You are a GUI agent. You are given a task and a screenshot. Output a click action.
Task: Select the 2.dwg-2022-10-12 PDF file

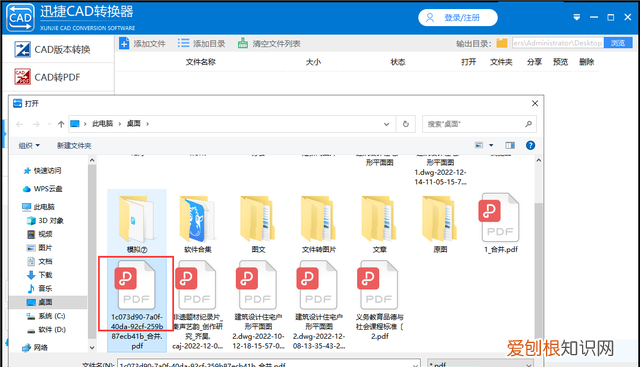click(258, 305)
